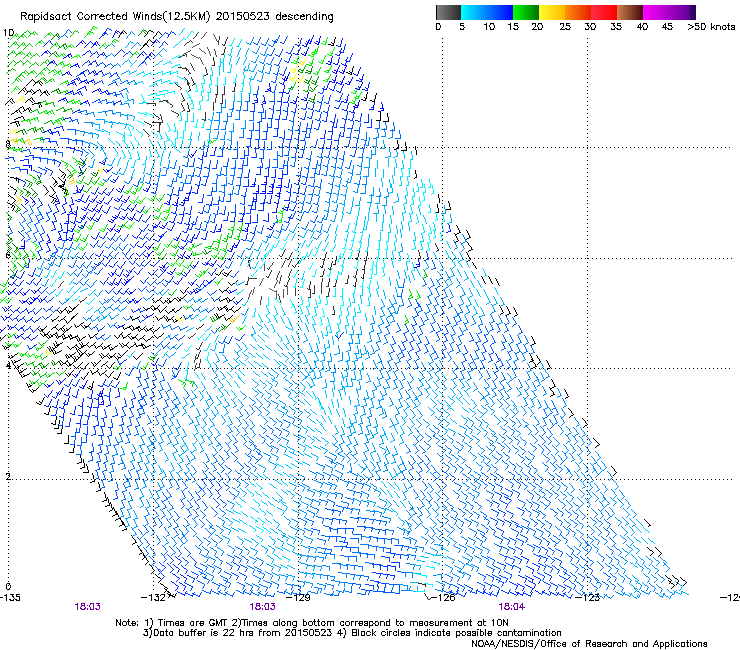This screenshot has width=740, height=650.
Task: Click the '>50 knots' legend label
Action: click(x=711, y=27)
